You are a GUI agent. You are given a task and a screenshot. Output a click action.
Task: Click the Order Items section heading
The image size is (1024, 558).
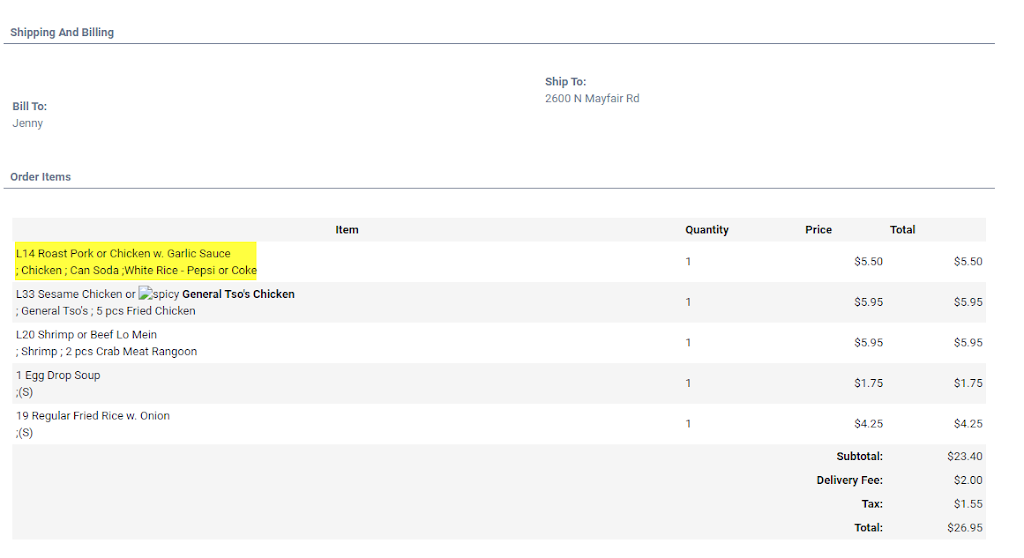(x=41, y=177)
